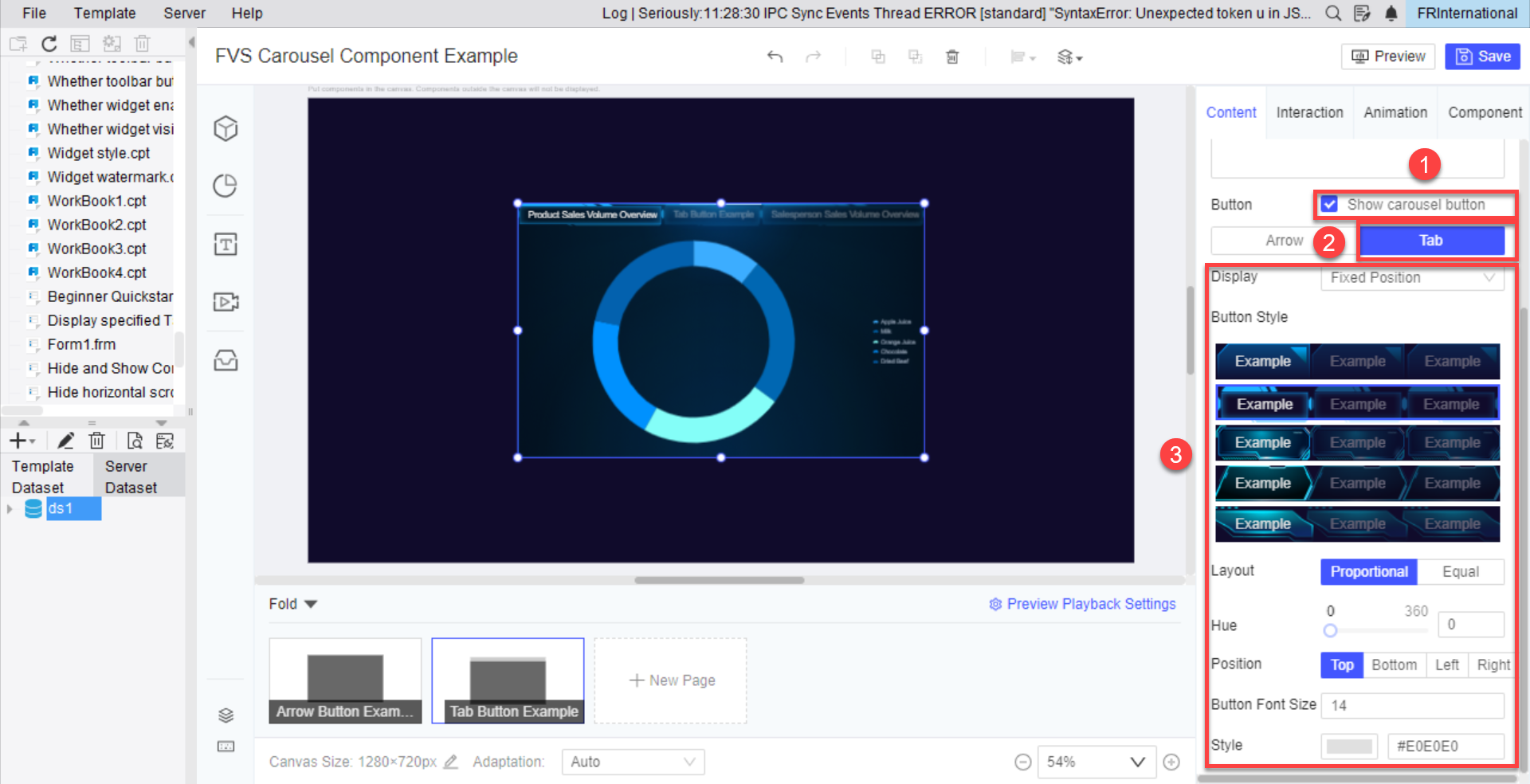This screenshot has height=784, width=1530.
Task: Click the delete icon in file panel toolbar
Action: tap(142, 44)
